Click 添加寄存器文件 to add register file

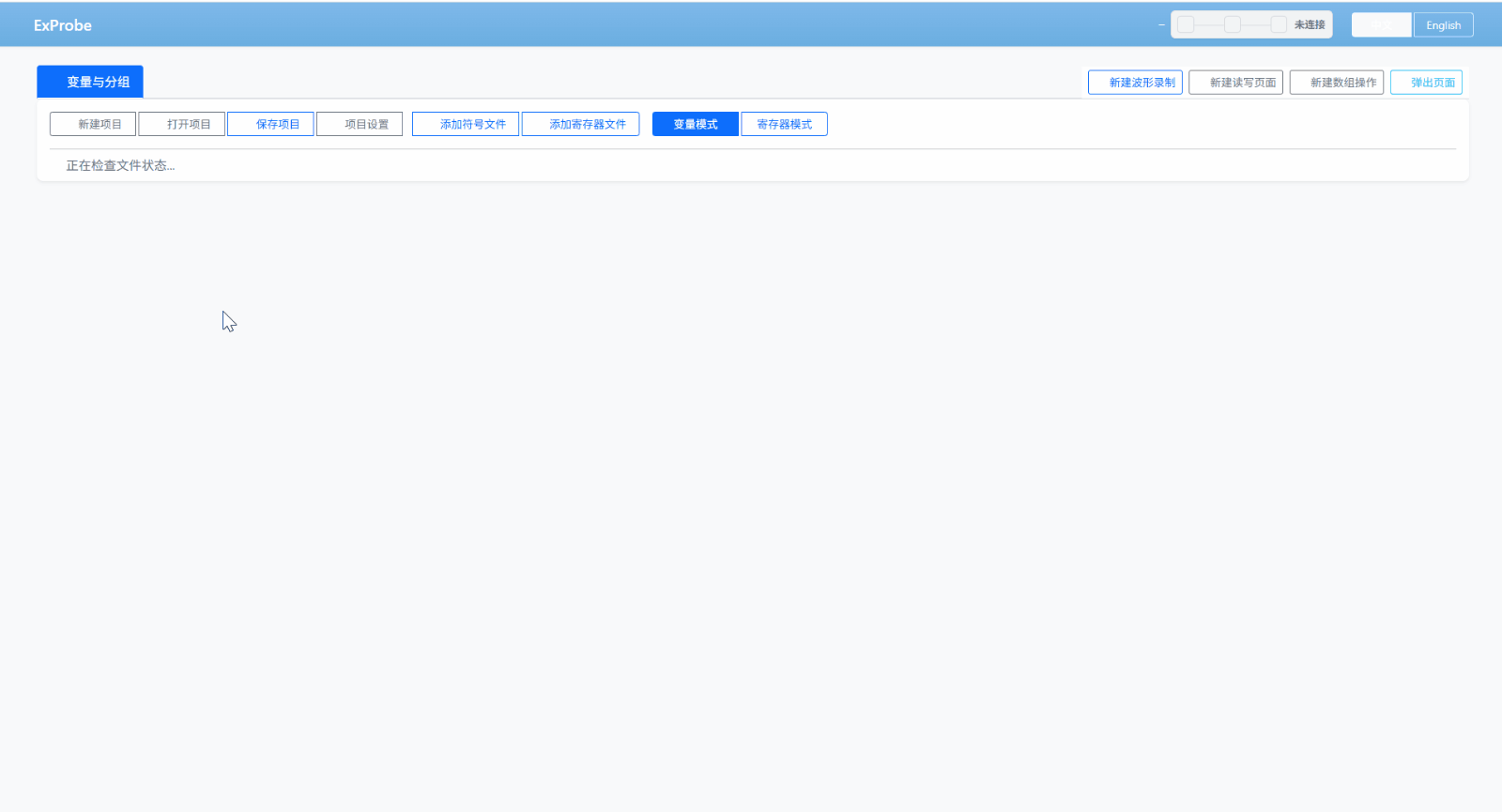pyautogui.click(x=580, y=124)
